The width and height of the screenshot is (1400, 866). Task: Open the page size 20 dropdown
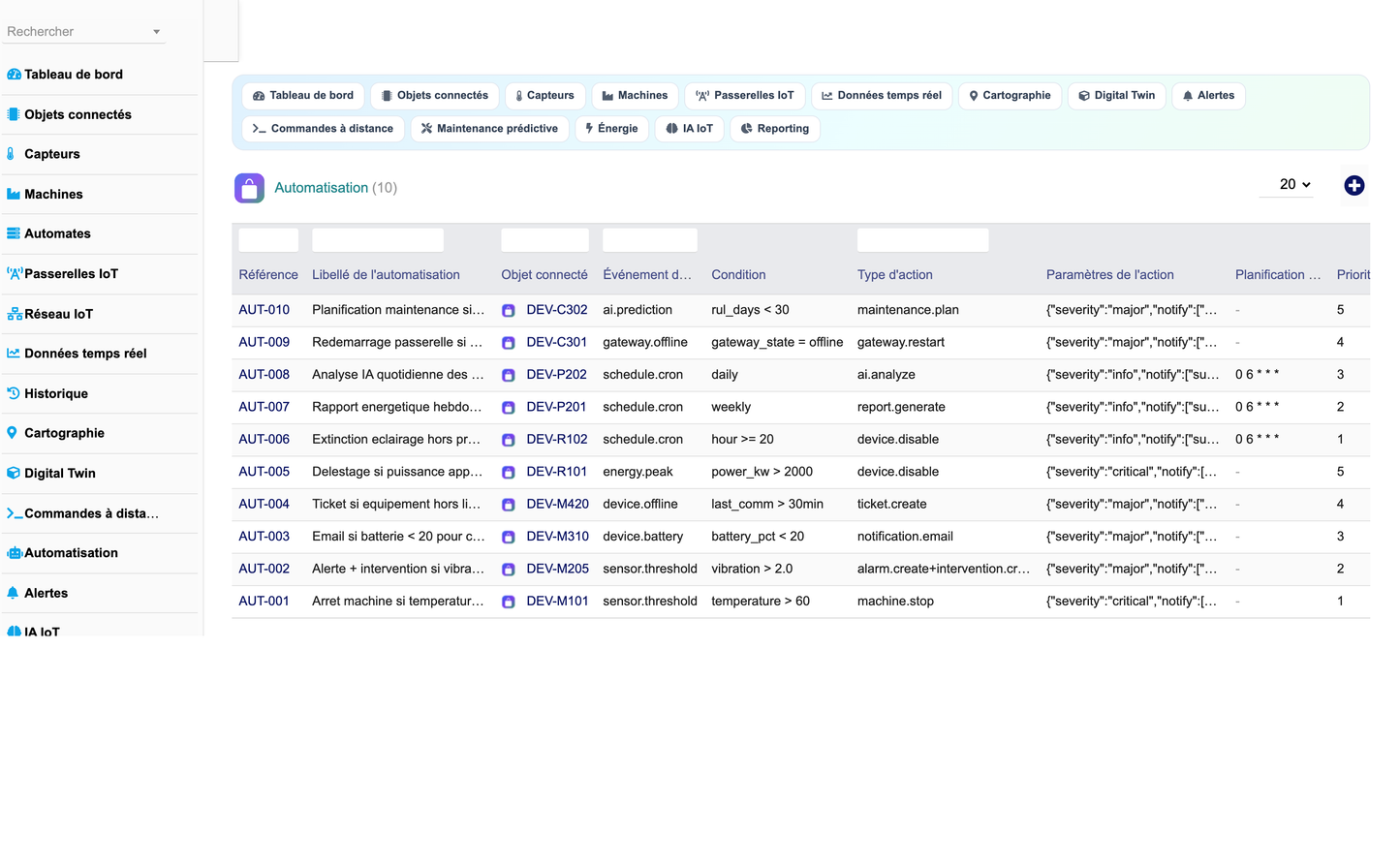tap(1287, 184)
